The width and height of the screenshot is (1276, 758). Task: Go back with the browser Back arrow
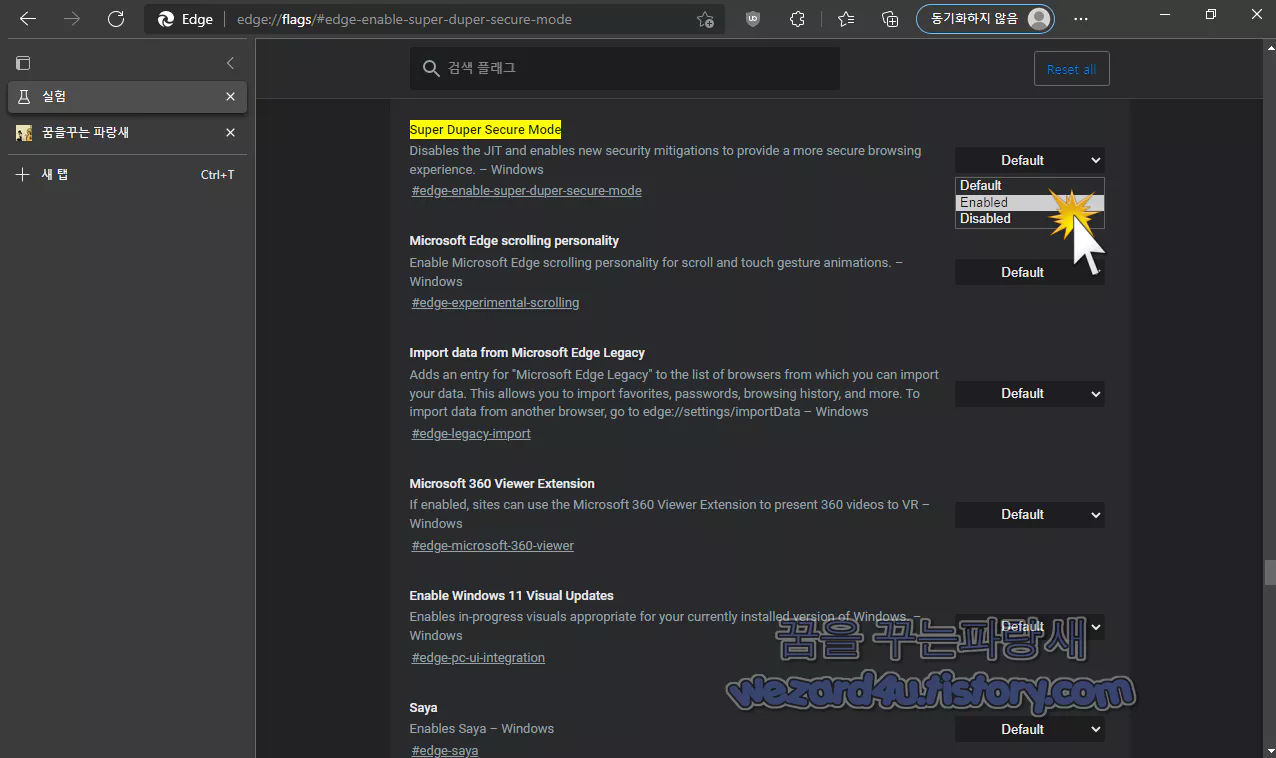(28, 19)
